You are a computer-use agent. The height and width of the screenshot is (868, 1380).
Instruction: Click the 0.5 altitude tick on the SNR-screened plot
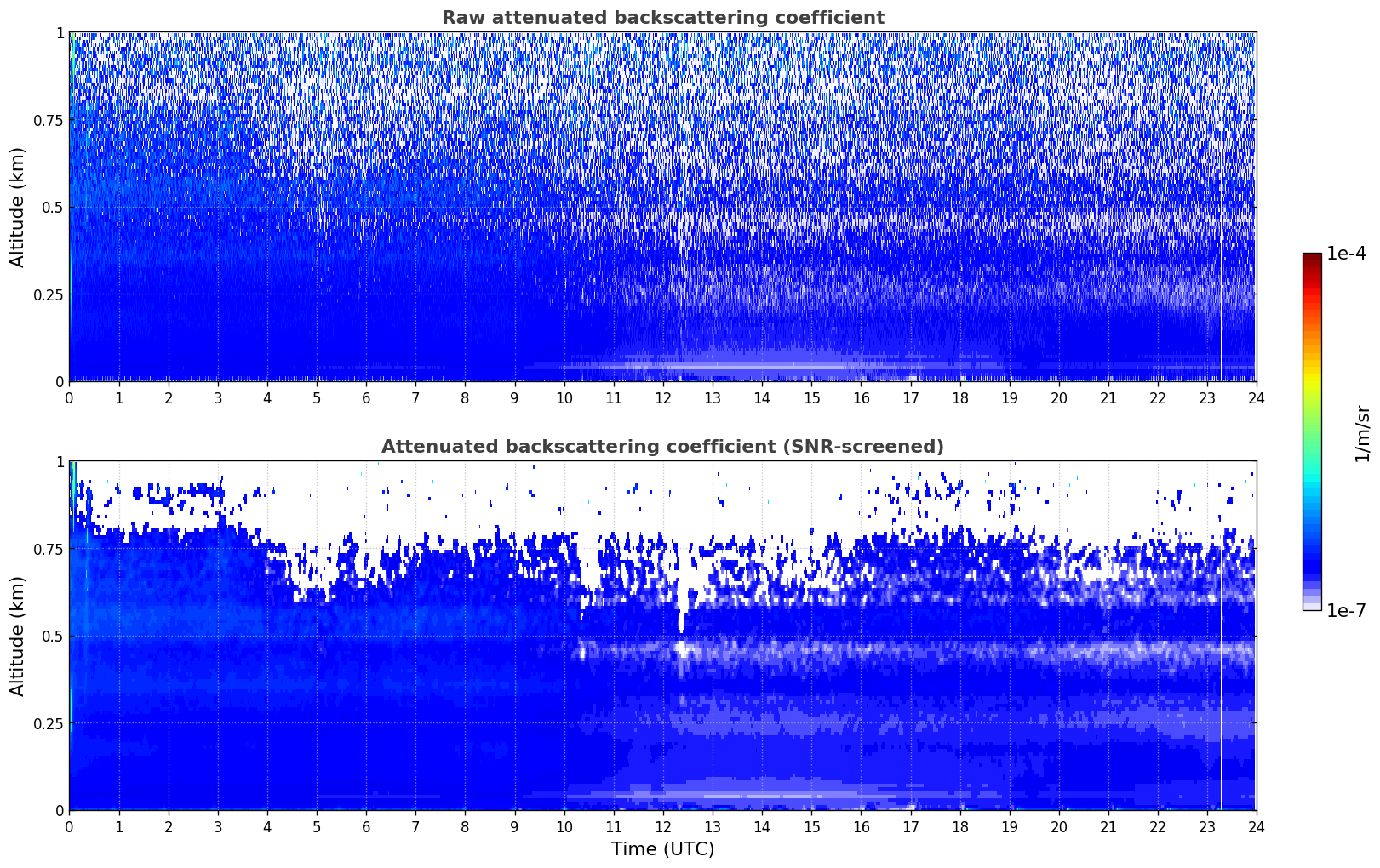pos(52,637)
